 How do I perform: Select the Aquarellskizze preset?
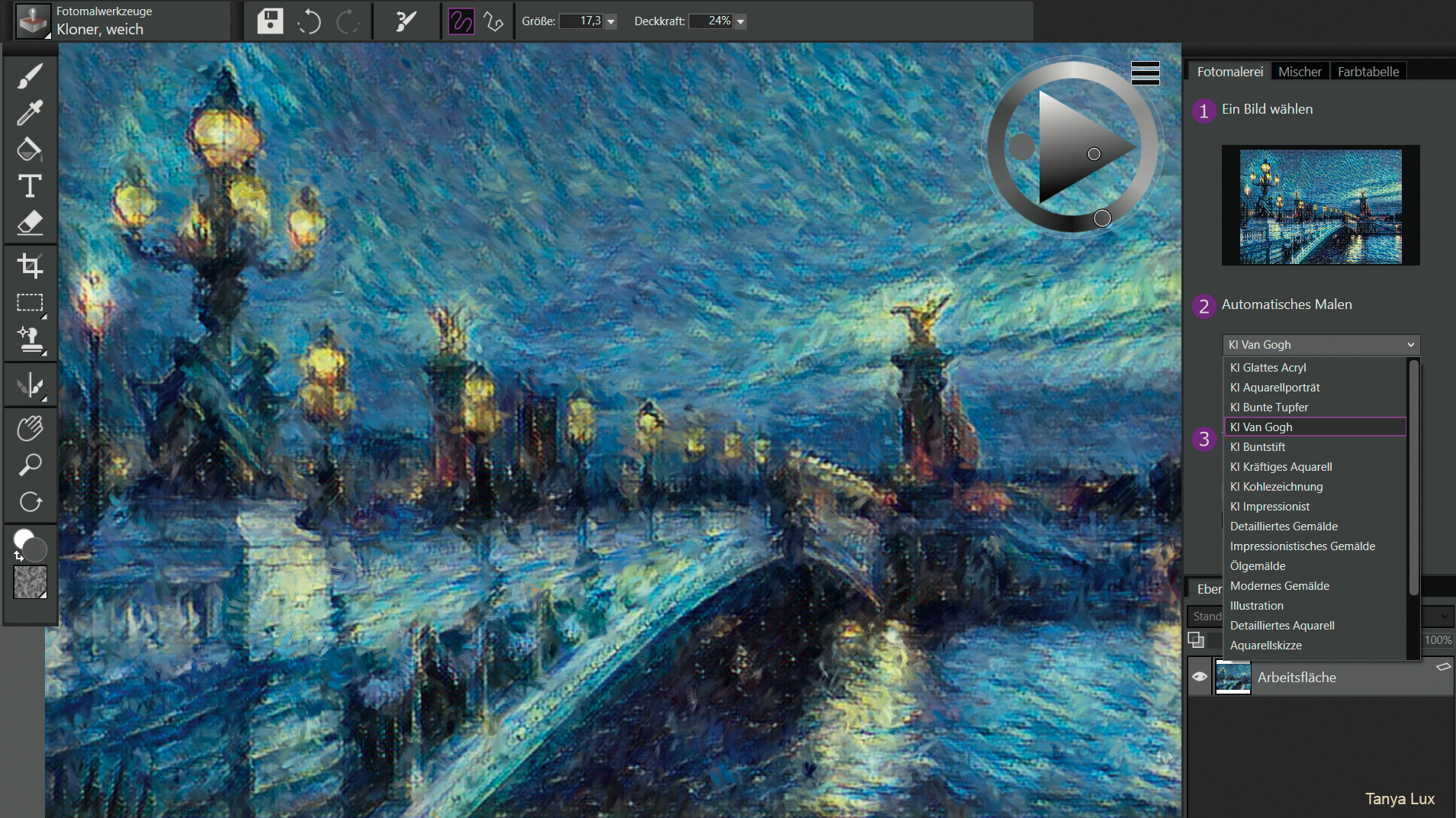coord(1316,646)
